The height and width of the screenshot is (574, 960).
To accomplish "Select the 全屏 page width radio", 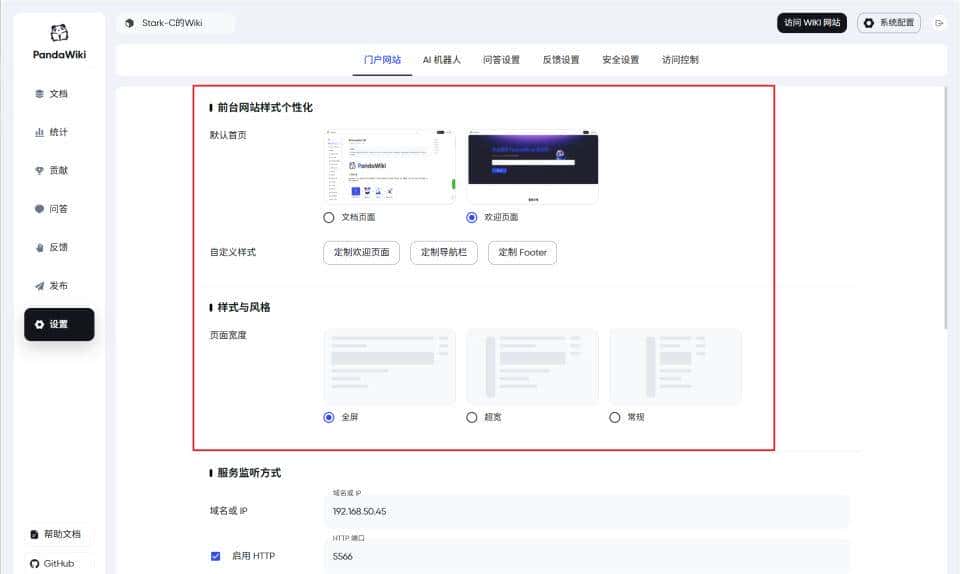I will click(x=329, y=417).
